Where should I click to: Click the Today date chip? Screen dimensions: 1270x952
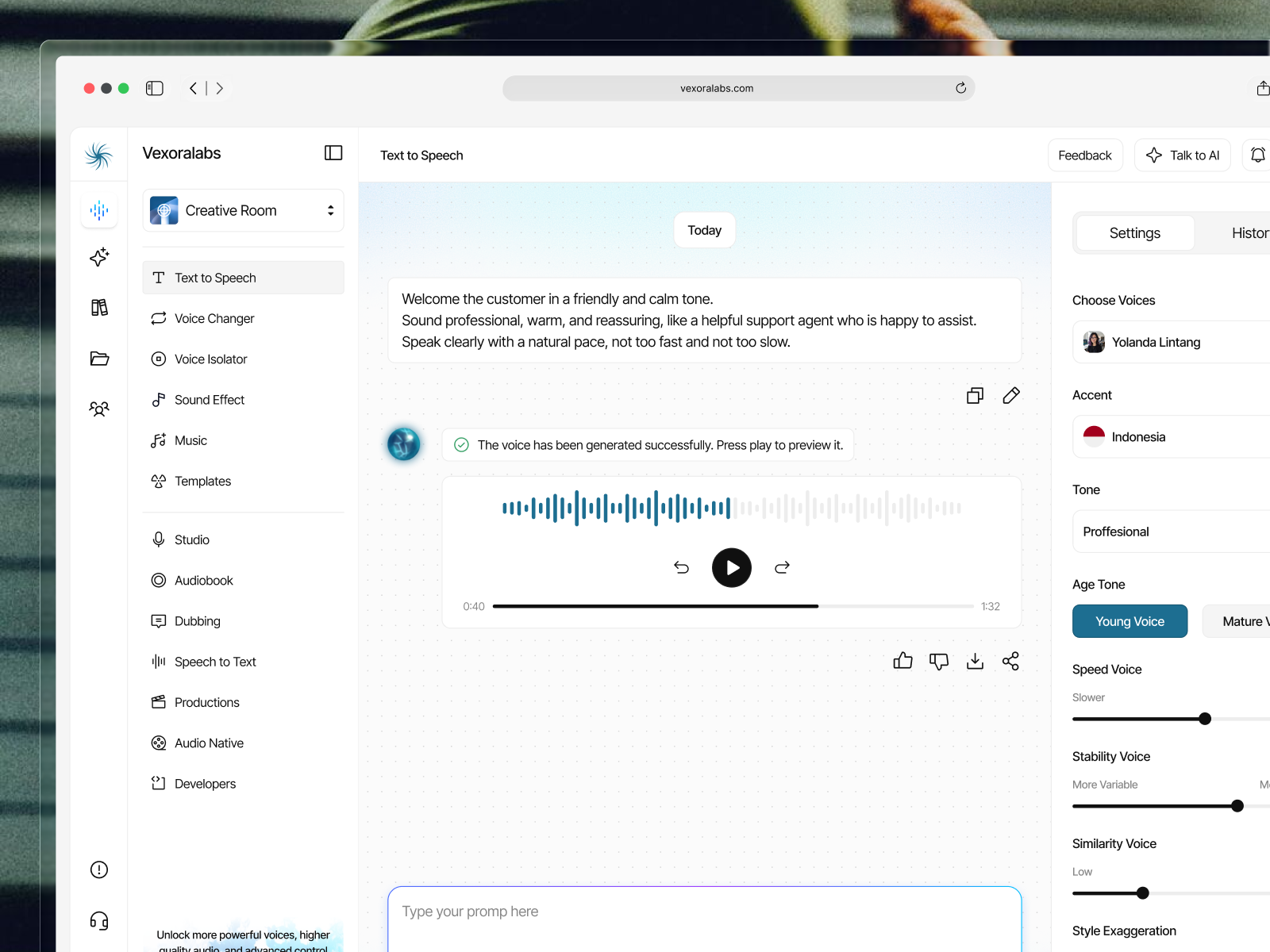705,230
